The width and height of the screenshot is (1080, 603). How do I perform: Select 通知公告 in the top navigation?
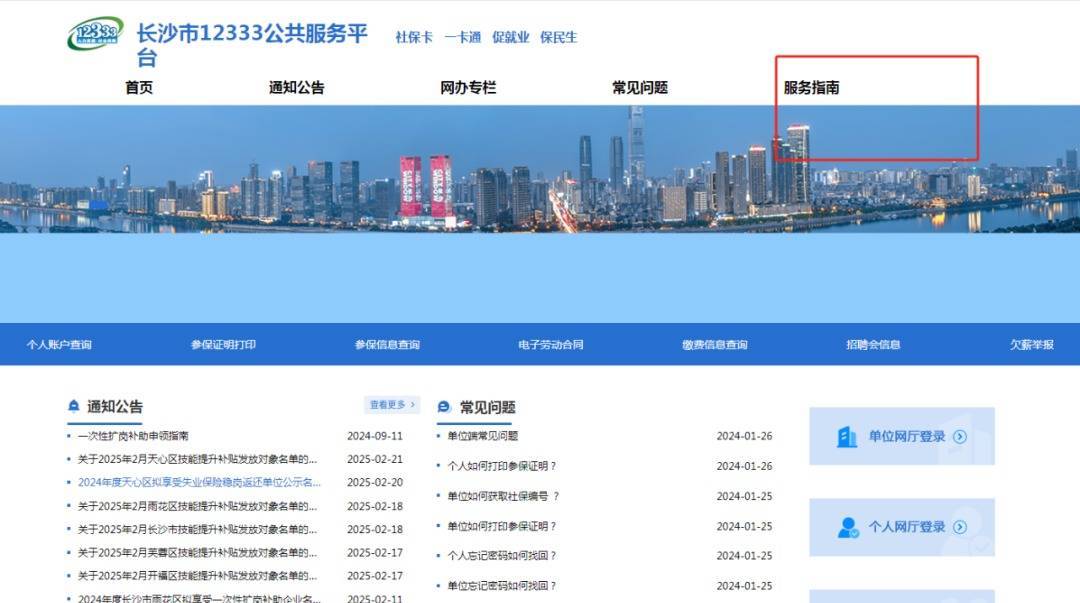(296, 88)
